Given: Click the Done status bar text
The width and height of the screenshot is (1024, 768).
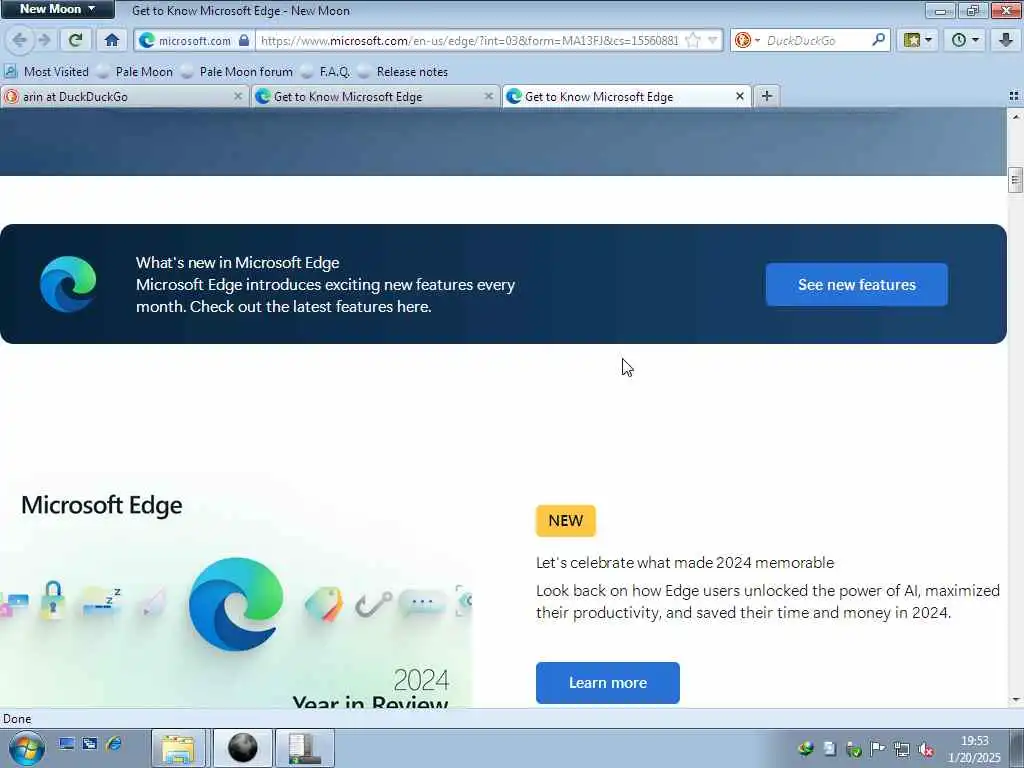Looking at the screenshot, I should pyautogui.click(x=17, y=719).
